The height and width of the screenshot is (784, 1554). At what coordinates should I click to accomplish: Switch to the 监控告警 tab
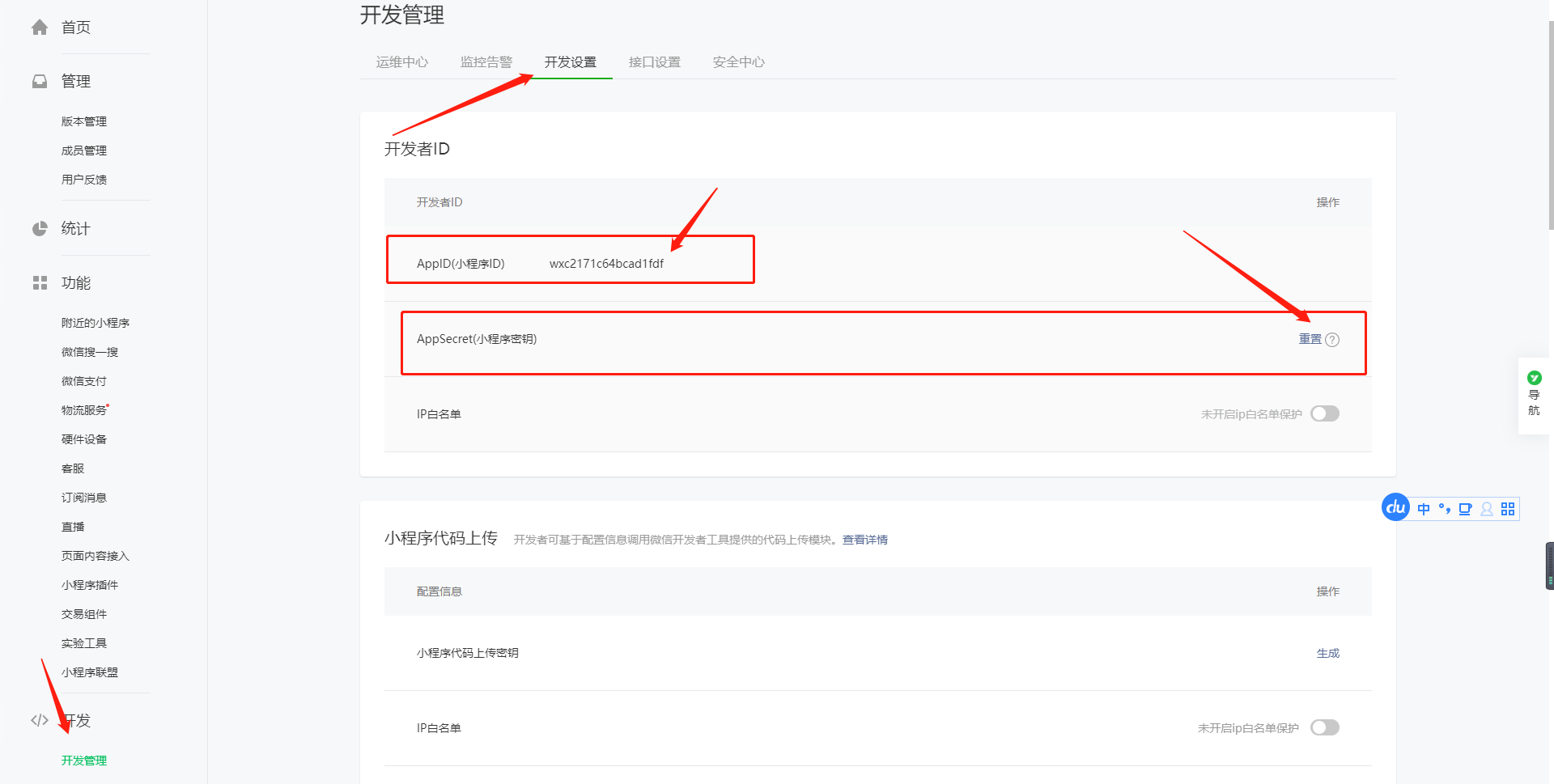coord(486,62)
